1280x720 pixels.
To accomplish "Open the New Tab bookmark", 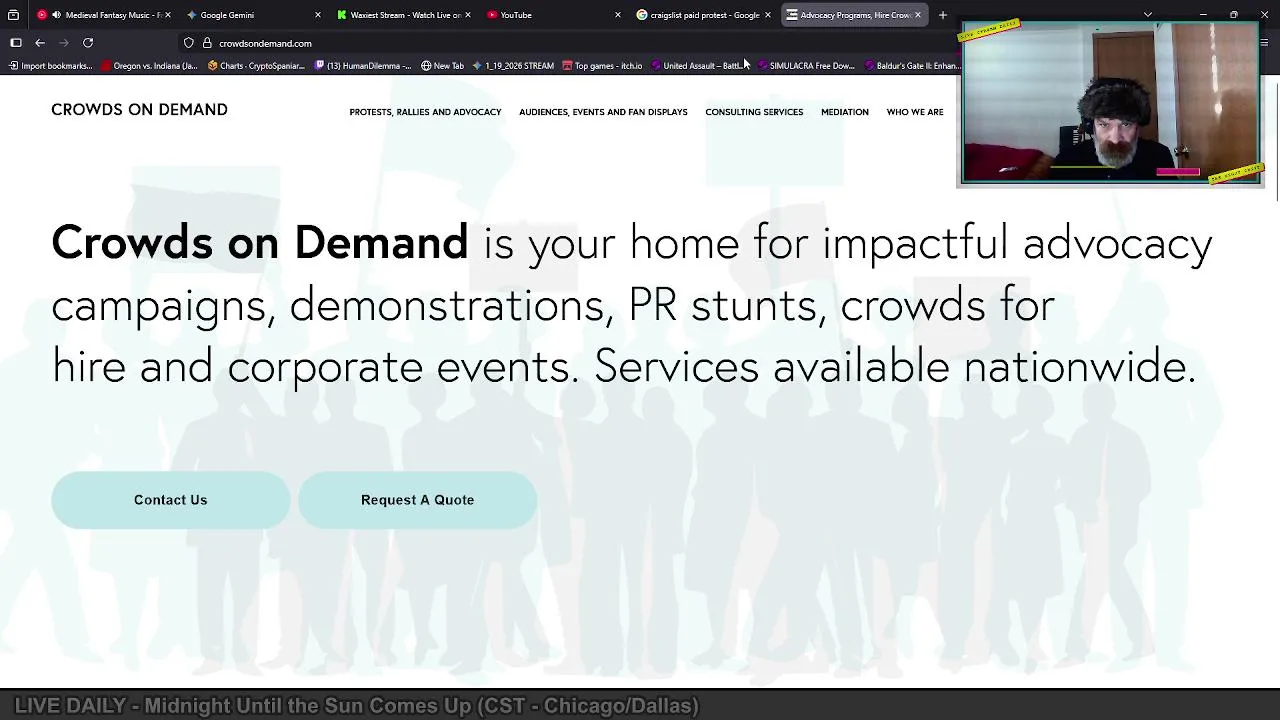I will tap(442, 66).
